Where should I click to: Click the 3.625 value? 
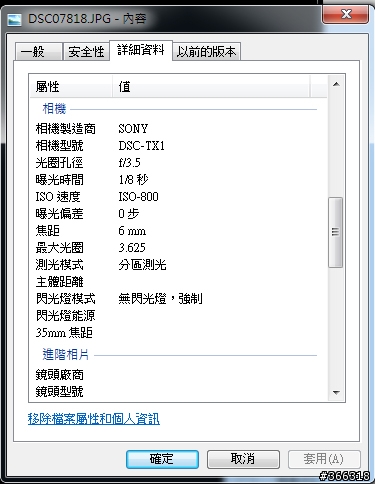132,248
